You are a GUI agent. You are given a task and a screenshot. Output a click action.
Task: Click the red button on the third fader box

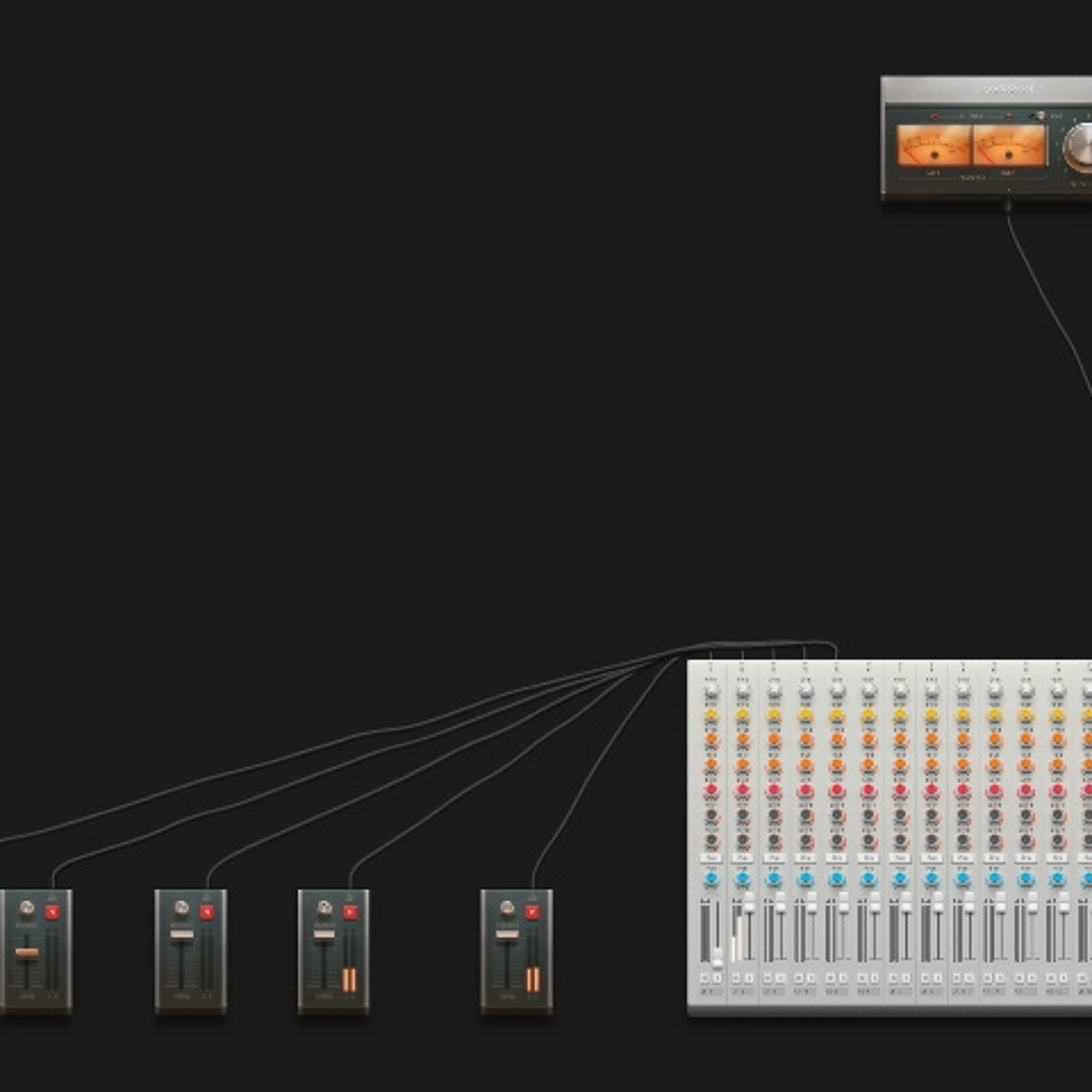[350, 912]
